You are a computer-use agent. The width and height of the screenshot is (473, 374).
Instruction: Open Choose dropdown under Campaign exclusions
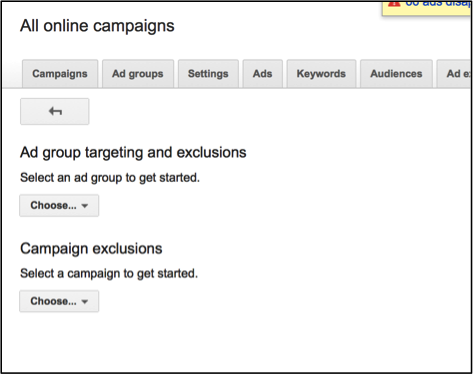(x=59, y=301)
